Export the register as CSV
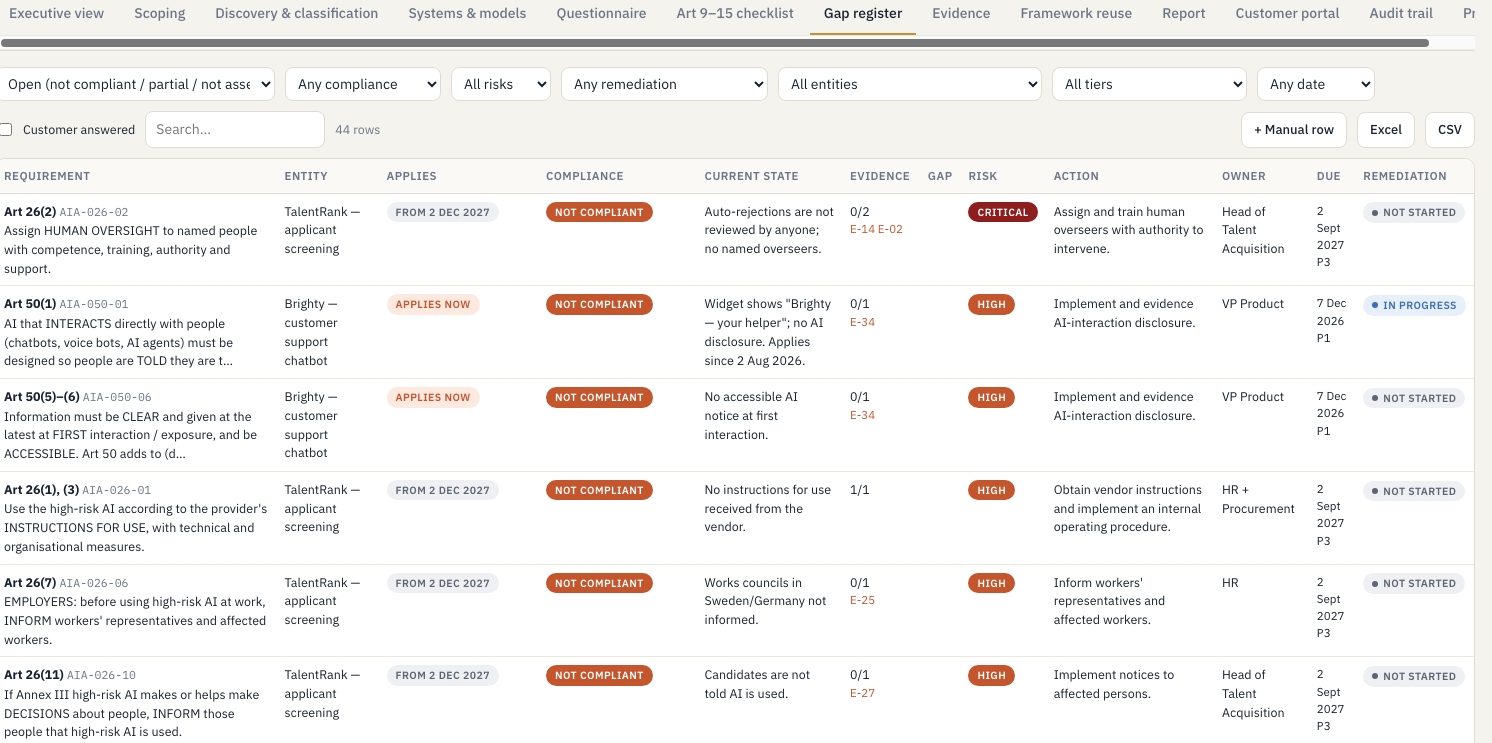1492x743 pixels. click(x=1450, y=130)
